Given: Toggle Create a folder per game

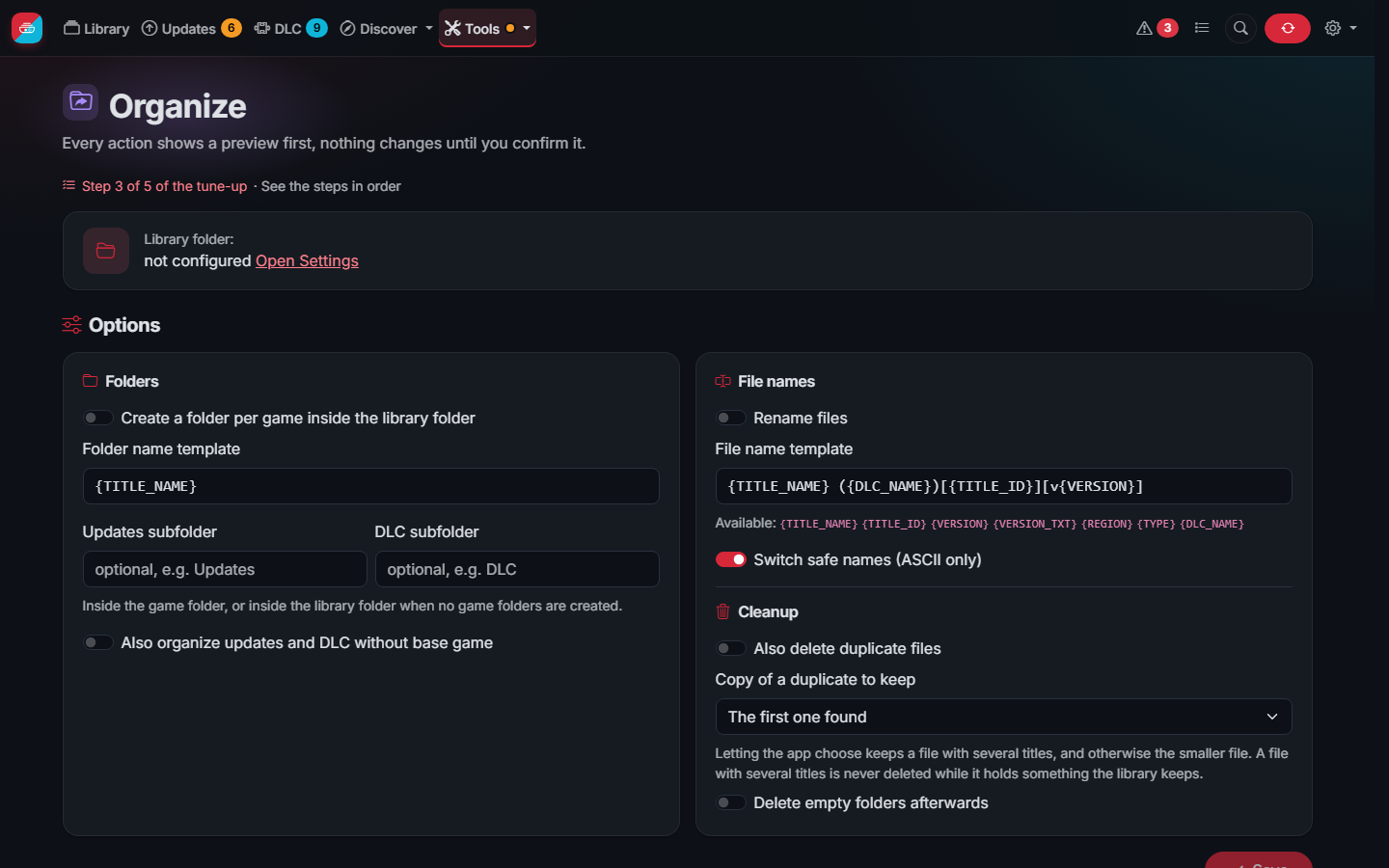Looking at the screenshot, I should tap(97, 418).
